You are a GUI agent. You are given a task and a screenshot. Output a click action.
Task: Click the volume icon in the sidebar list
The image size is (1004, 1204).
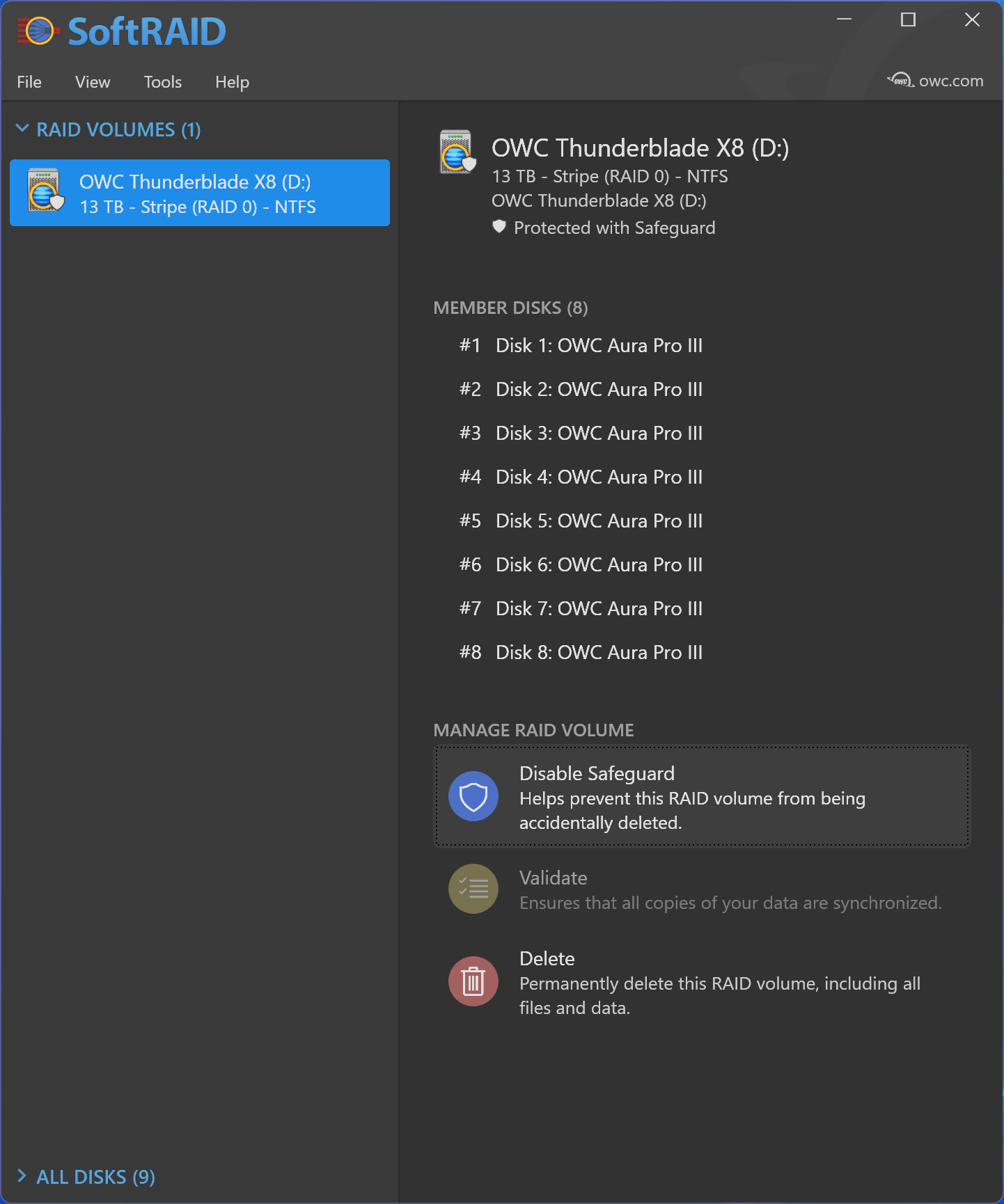click(x=45, y=191)
